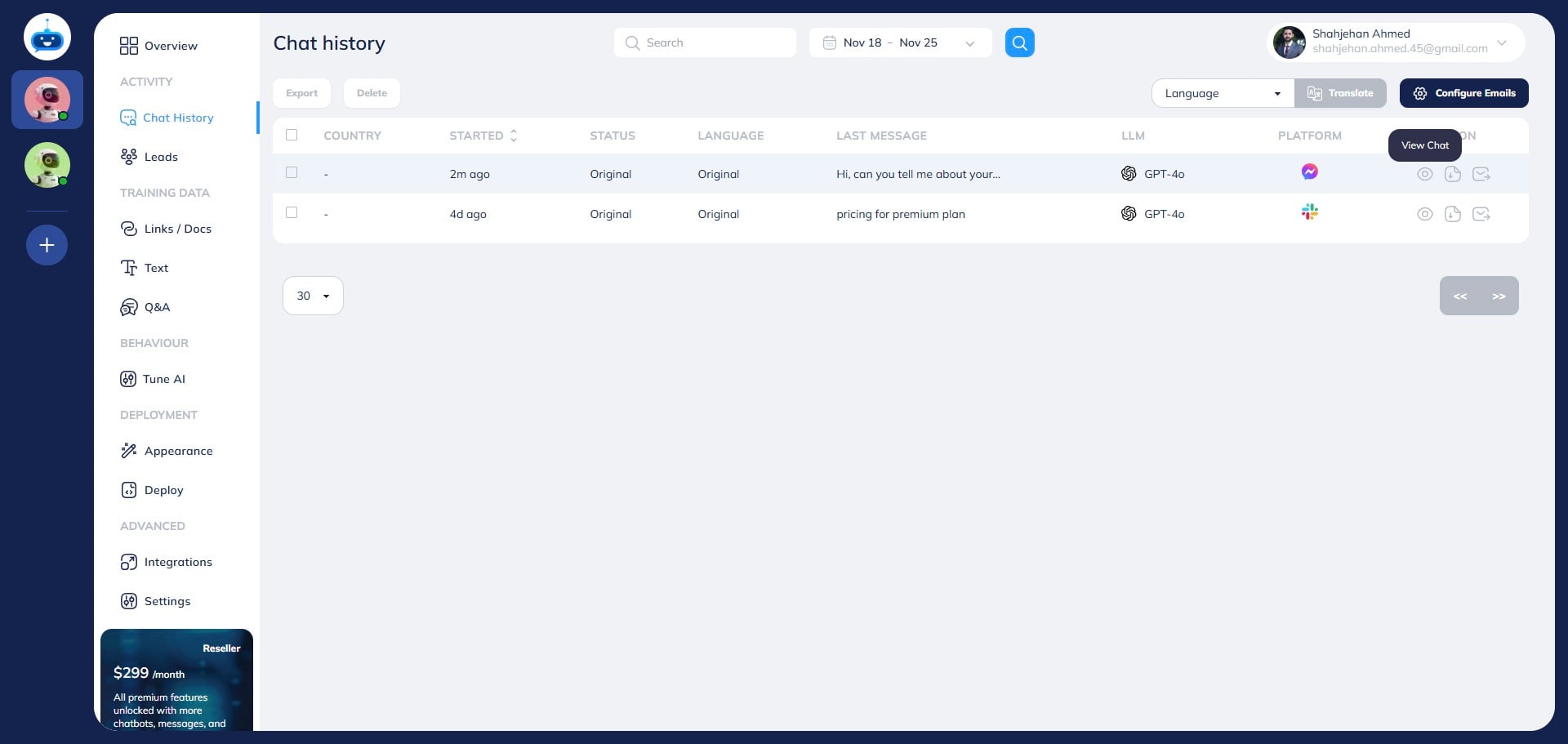1568x744 pixels.
Task: Export the chat history
Action: point(301,92)
